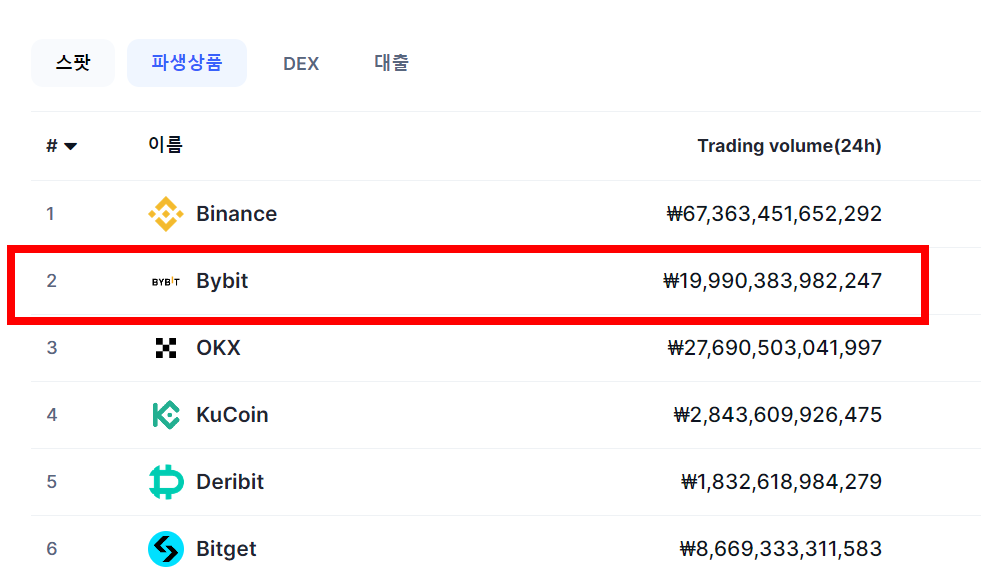
Task: Sort by the 이름 column header
Action: 165,145
